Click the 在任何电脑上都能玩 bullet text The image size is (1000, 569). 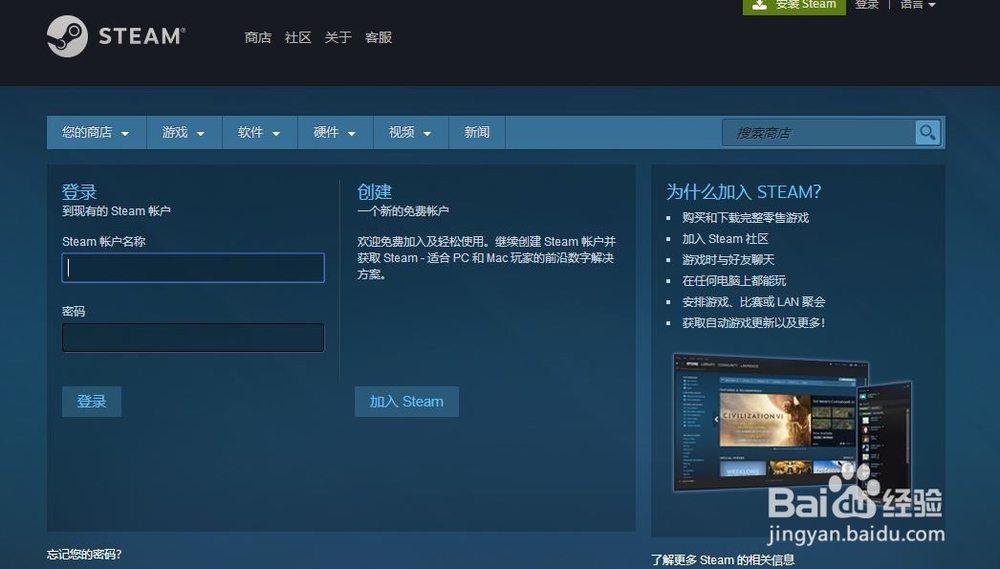(734, 281)
